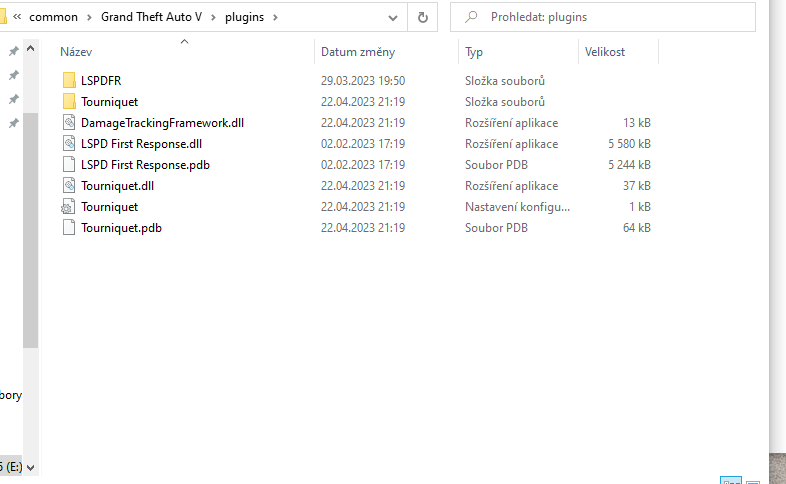
Task: Select the Tourniquet.pdb file icon
Action: click(69, 227)
